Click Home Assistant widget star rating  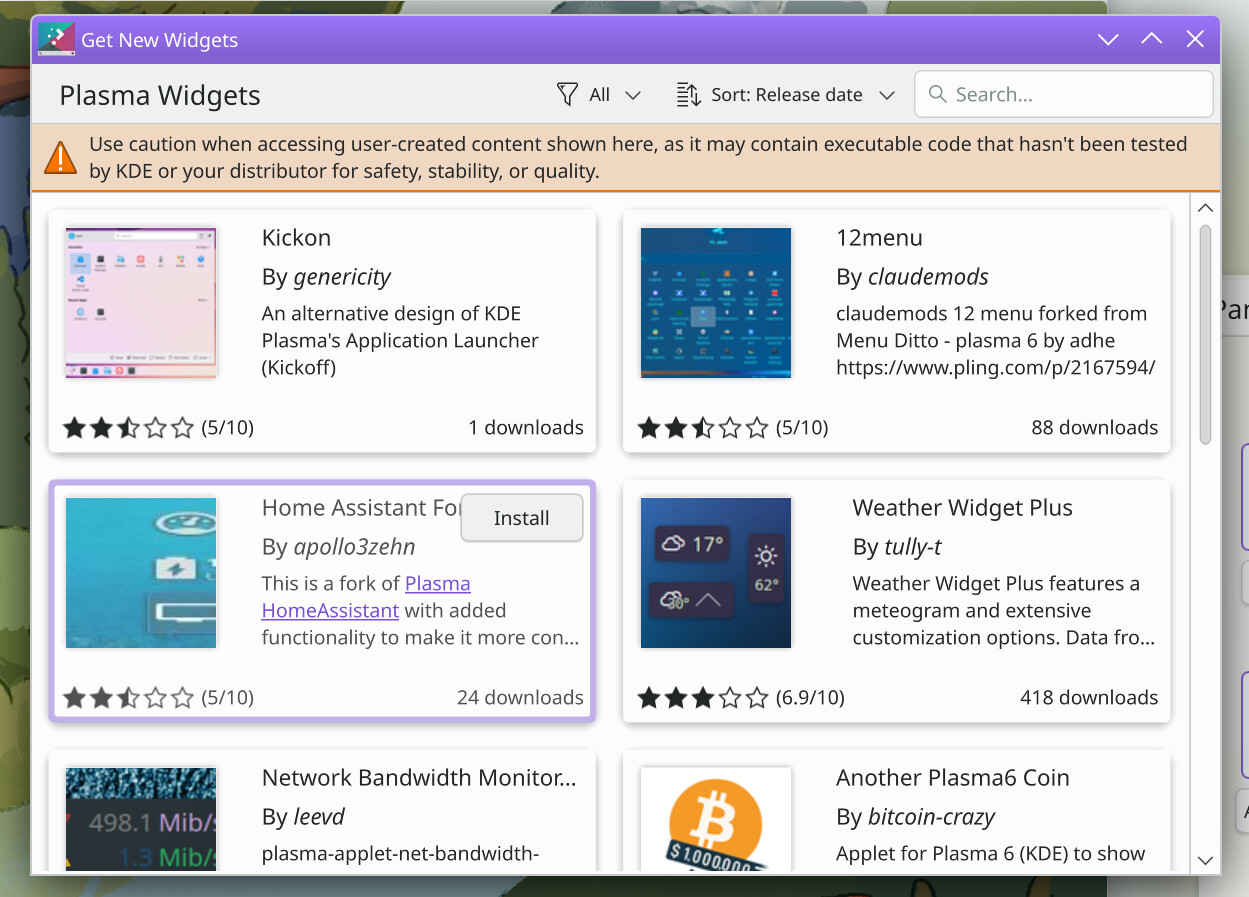pyautogui.click(x=128, y=698)
